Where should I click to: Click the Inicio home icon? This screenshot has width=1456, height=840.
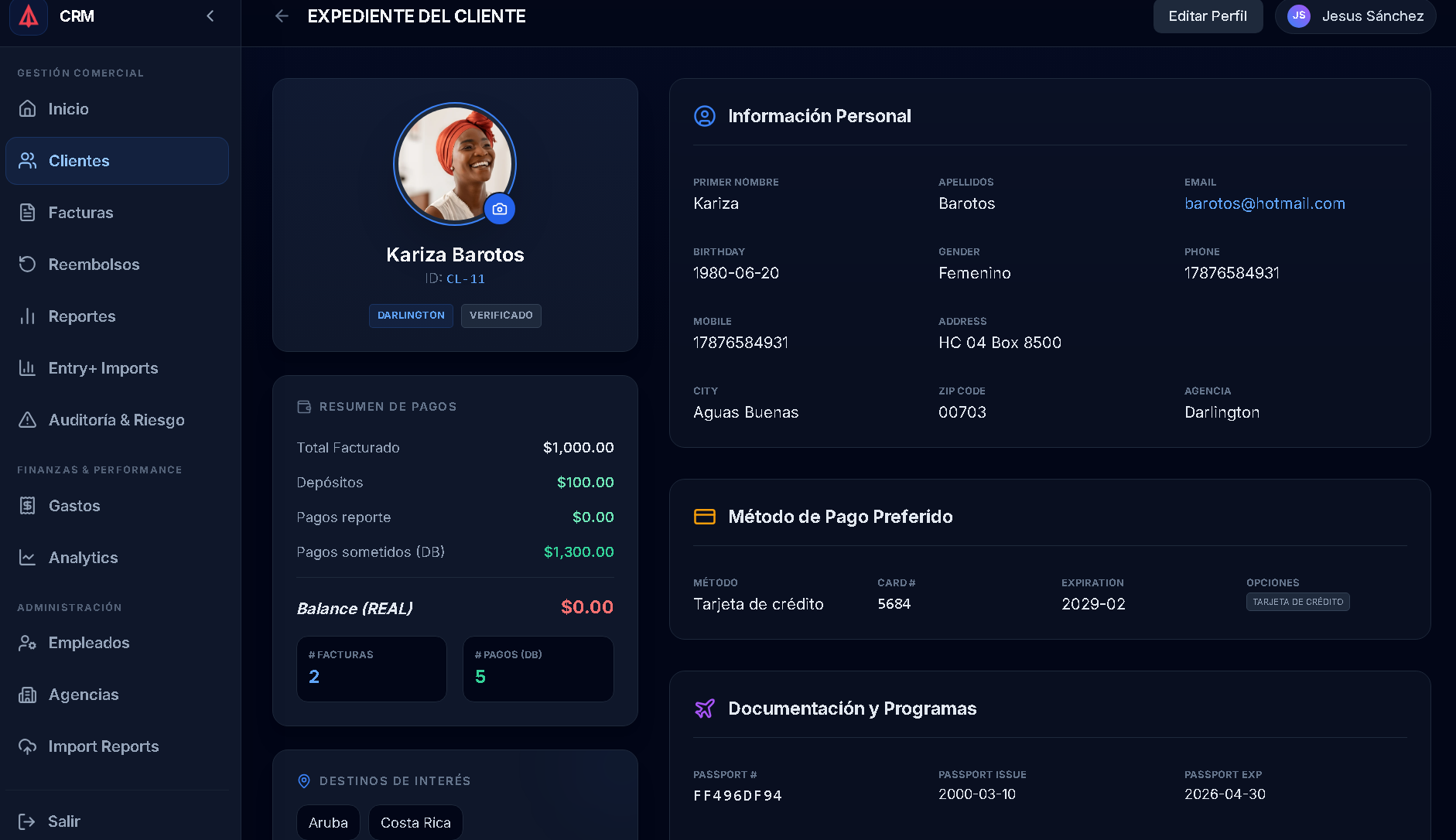(28, 108)
